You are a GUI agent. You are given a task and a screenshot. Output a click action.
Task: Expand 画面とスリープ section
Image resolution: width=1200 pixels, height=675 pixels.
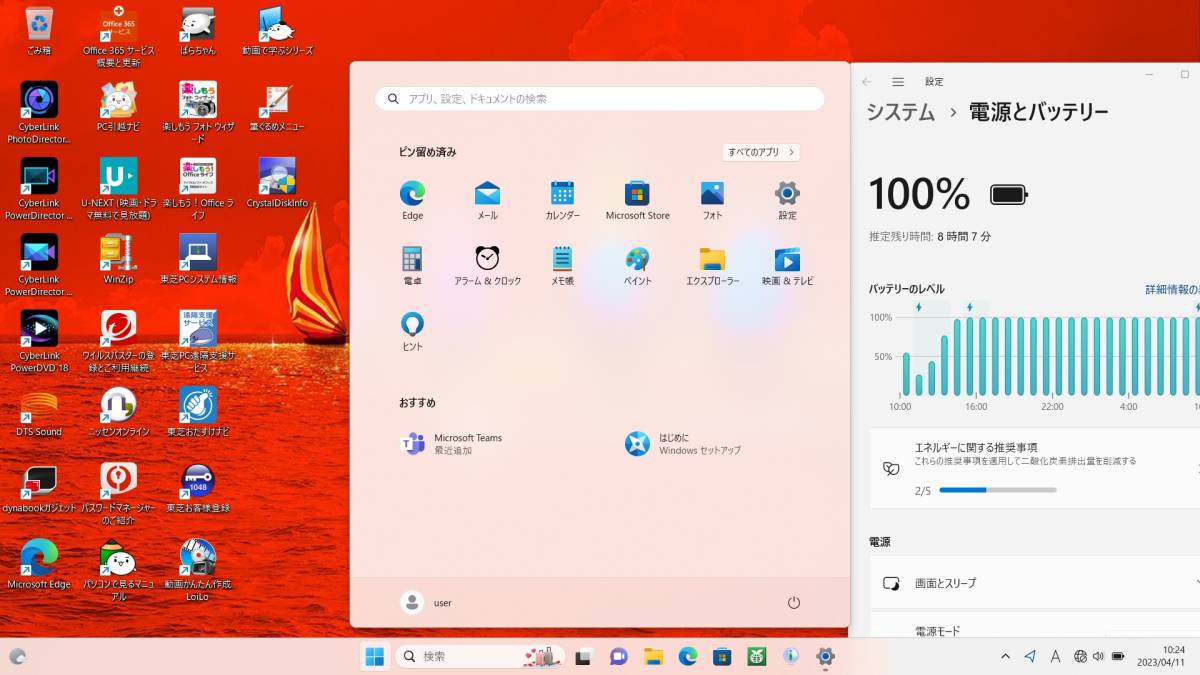pyautogui.click(x=1035, y=583)
